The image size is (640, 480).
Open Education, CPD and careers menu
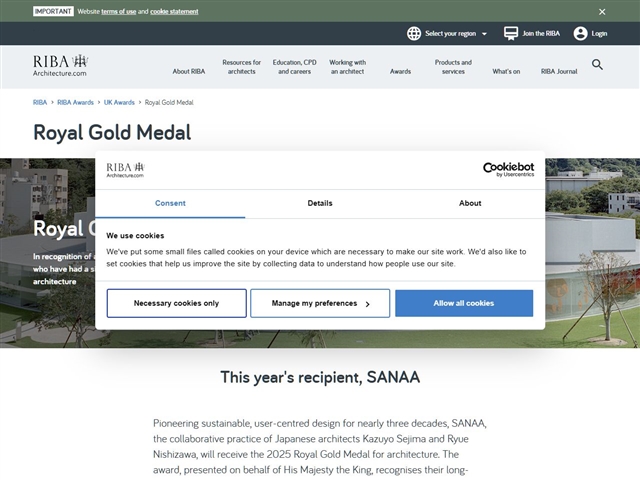coord(294,67)
